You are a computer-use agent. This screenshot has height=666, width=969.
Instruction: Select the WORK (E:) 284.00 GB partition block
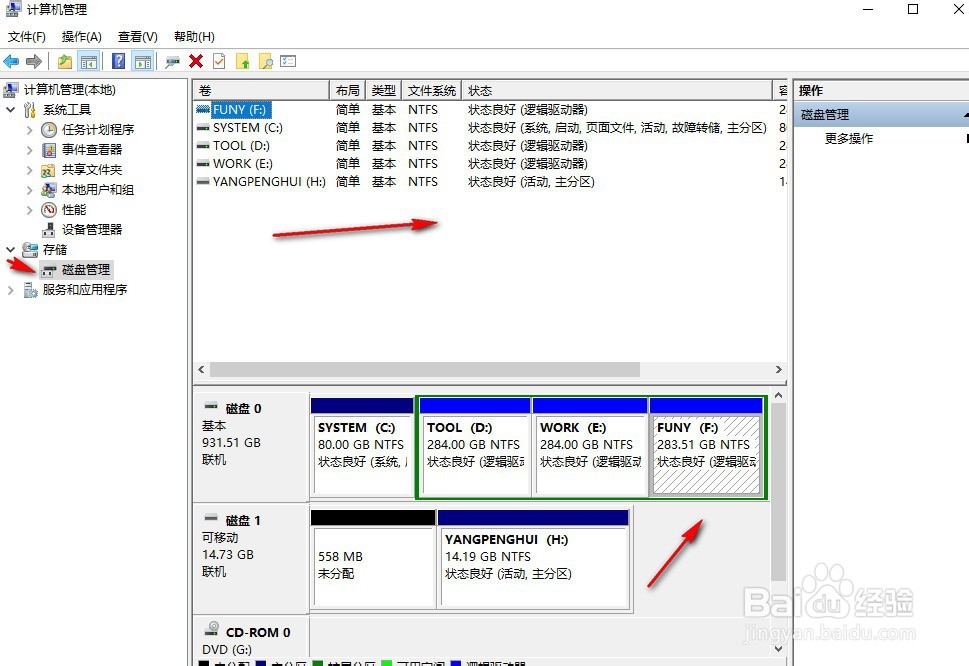590,447
